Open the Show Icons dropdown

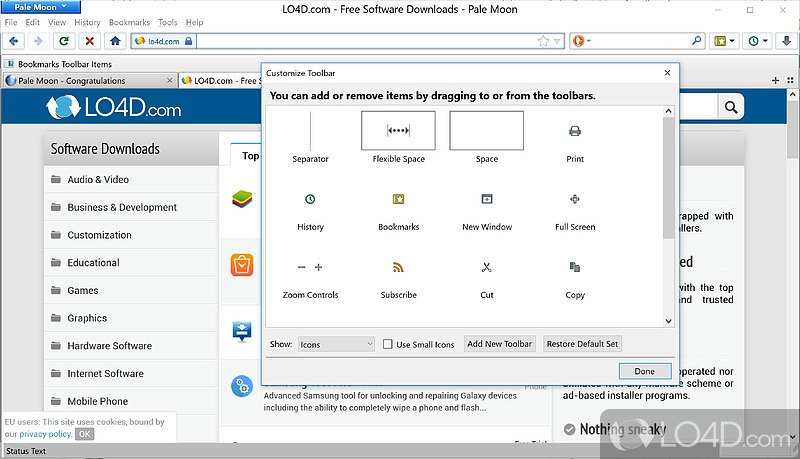point(336,344)
